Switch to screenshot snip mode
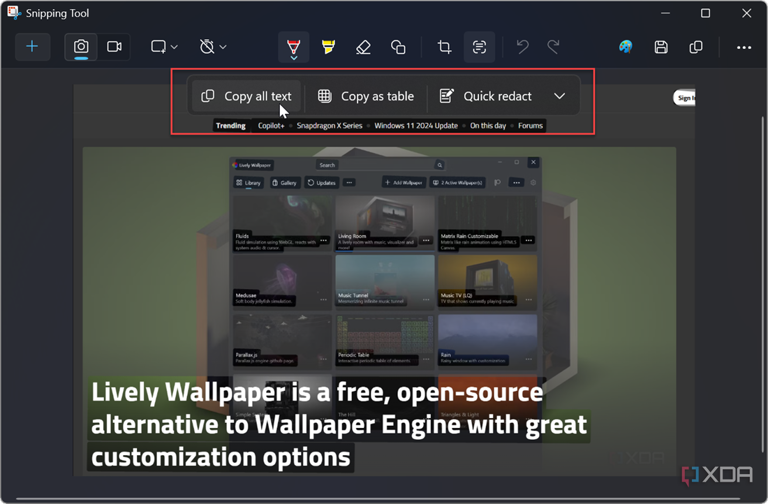 [81, 47]
